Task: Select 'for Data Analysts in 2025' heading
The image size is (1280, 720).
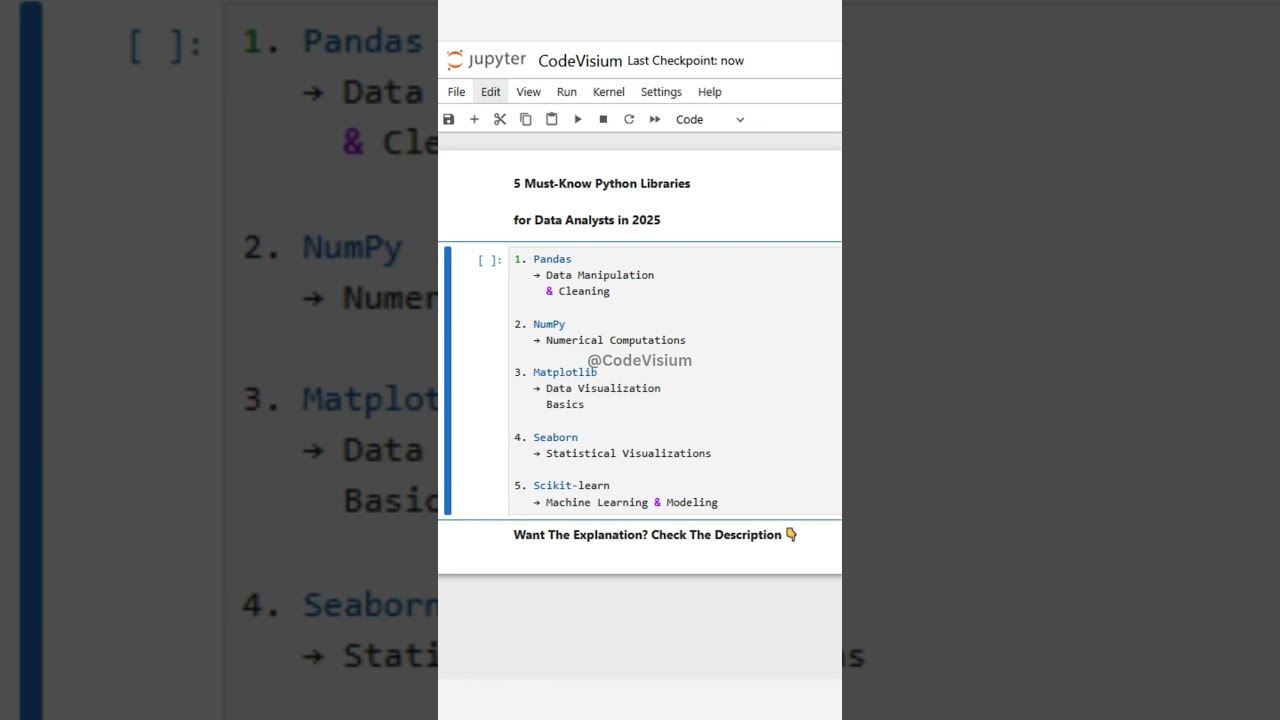Action: coord(587,220)
